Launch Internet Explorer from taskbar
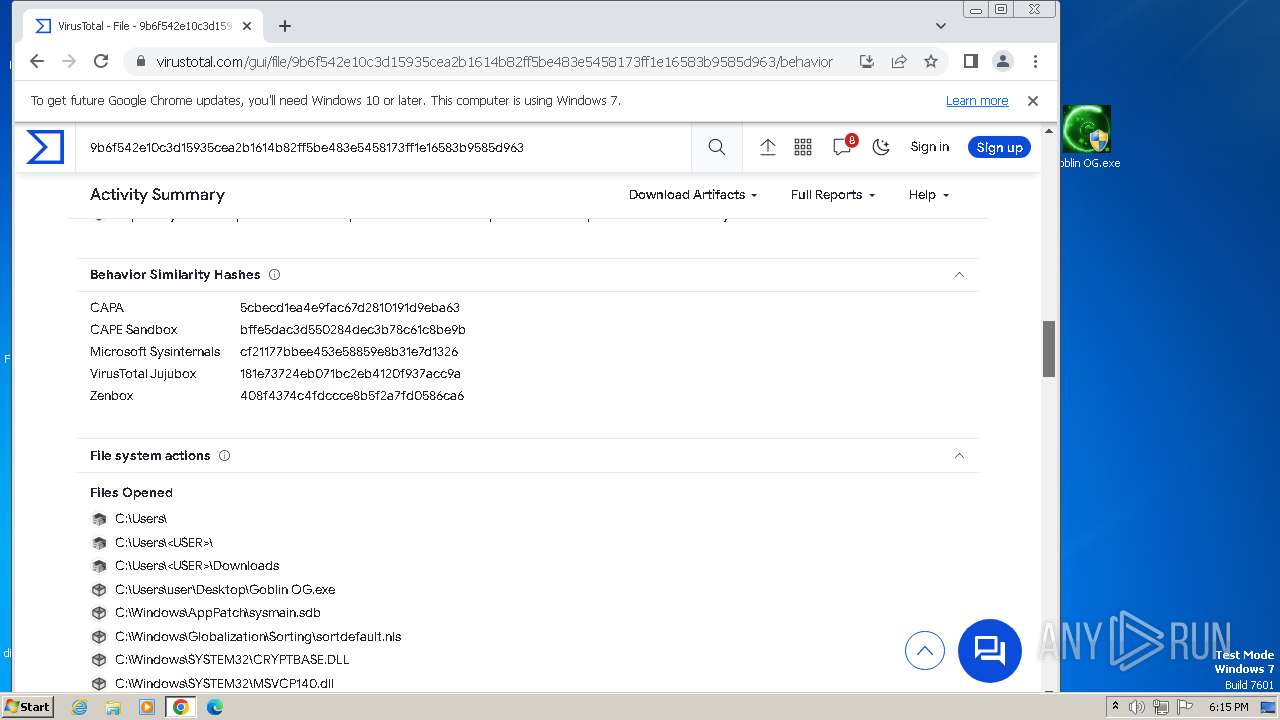This screenshot has height=720, width=1280. 80,707
